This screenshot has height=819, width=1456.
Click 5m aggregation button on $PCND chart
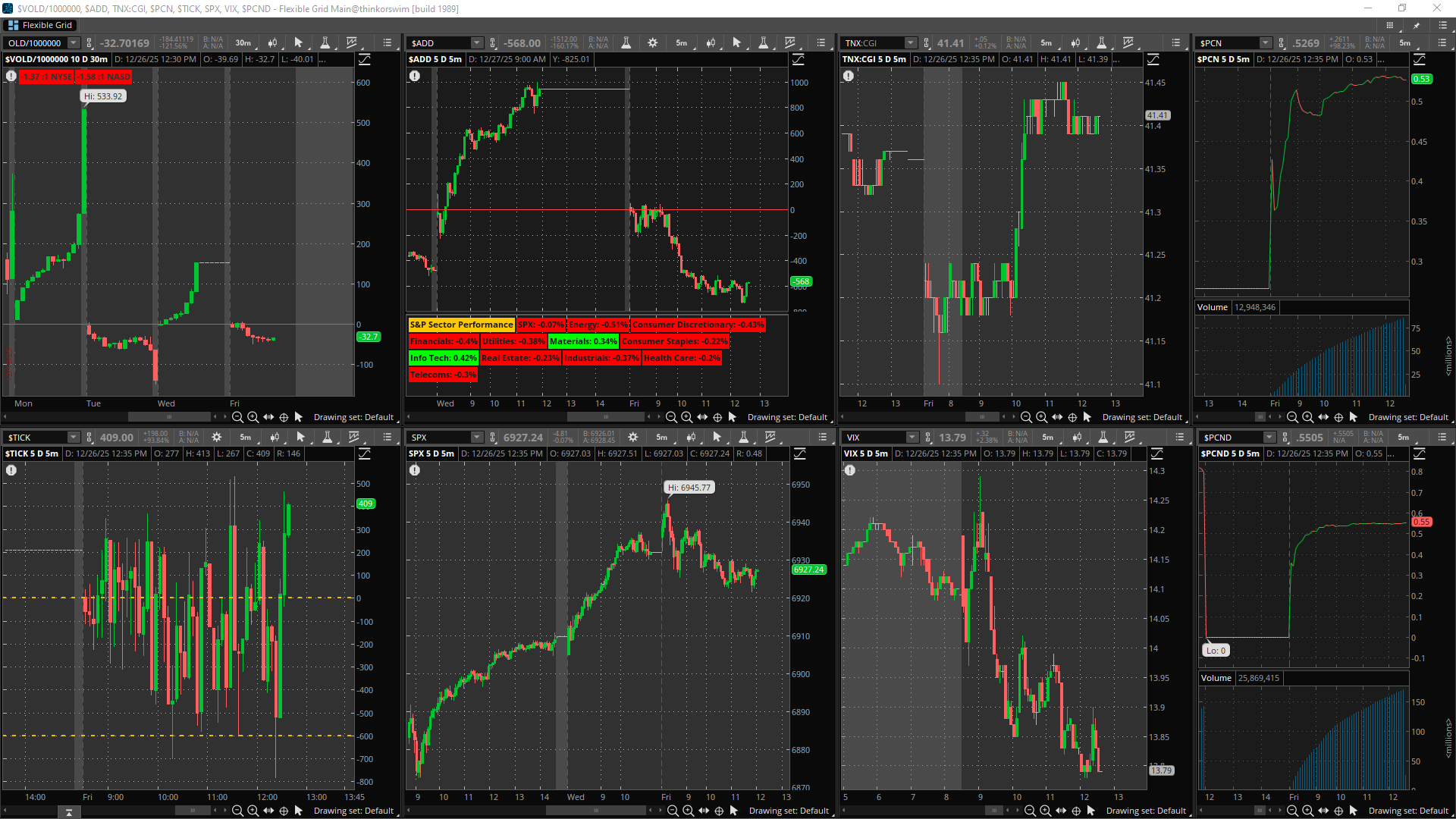[1403, 438]
